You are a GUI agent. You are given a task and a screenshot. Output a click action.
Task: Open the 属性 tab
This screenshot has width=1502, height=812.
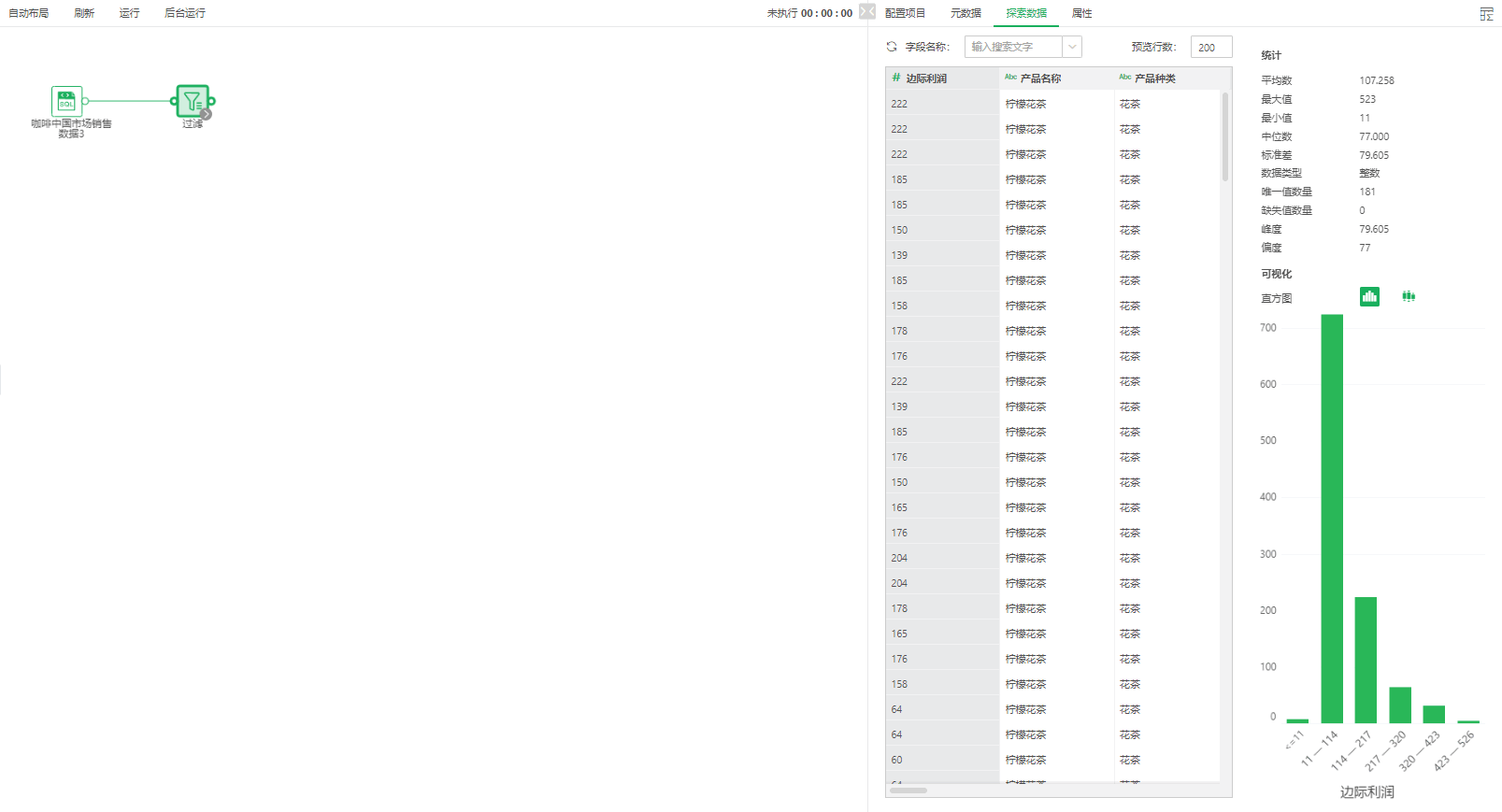point(1081,13)
